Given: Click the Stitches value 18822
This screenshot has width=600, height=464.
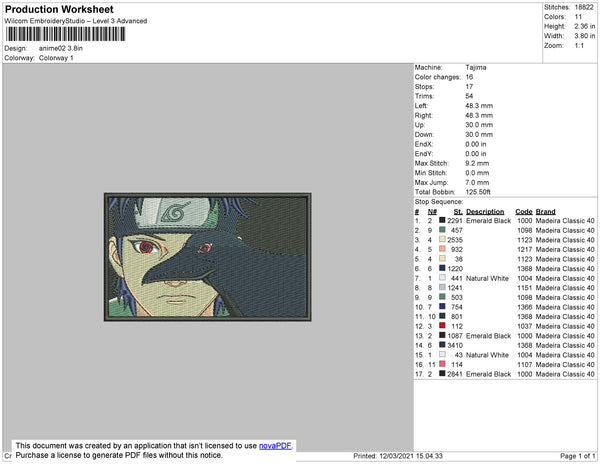Looking at the screenshot, I should [584, 7].
